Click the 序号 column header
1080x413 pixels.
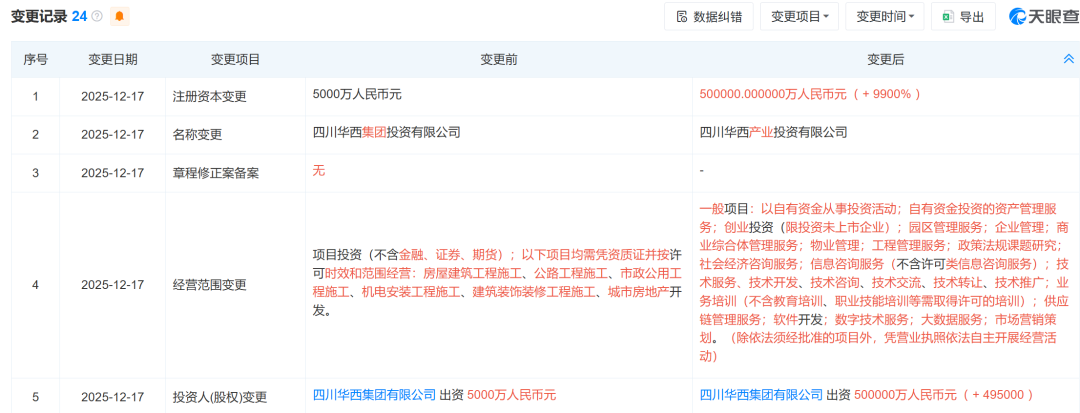tap(35, 60)
